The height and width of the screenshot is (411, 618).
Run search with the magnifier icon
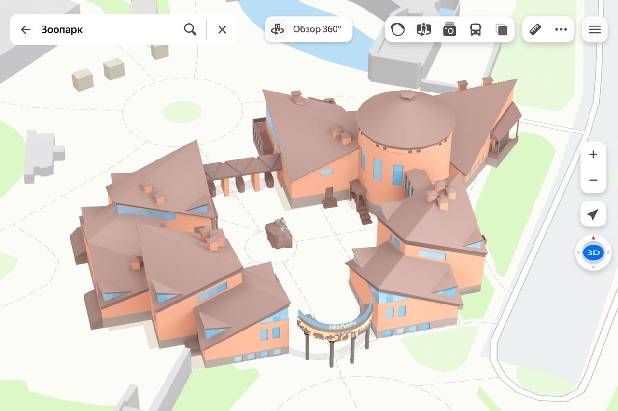(x=190, y=30)
